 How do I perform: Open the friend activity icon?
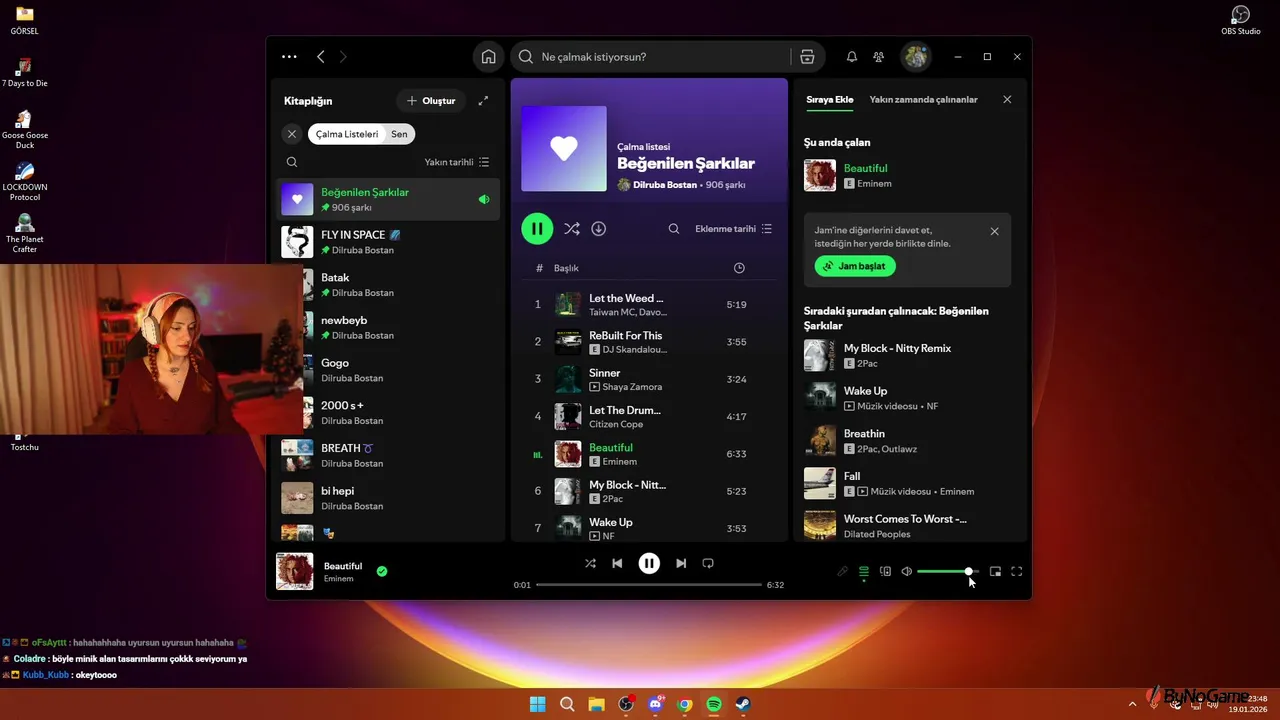878,57
